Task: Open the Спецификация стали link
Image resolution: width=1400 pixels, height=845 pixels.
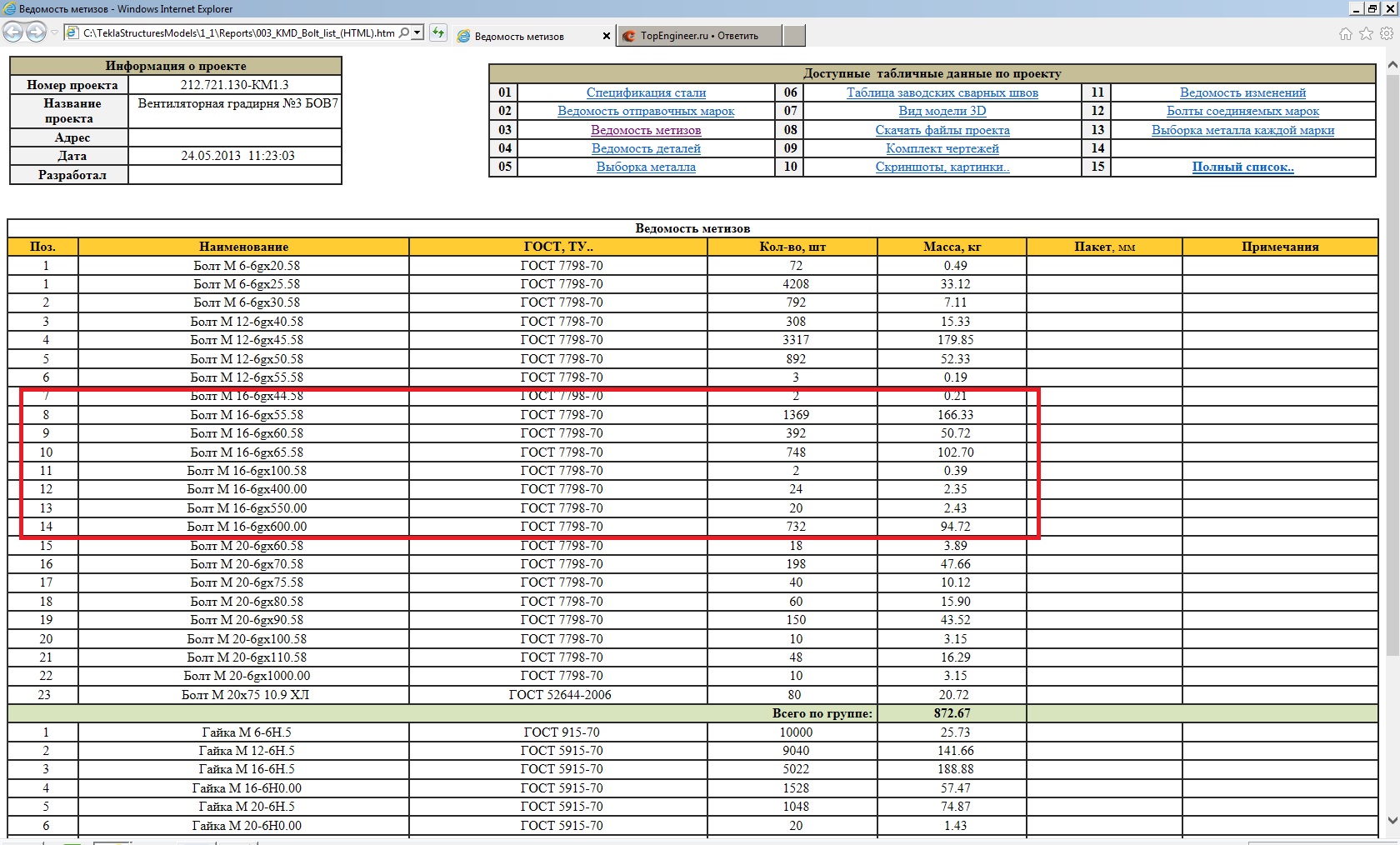Action: click(x=646, y=92)
